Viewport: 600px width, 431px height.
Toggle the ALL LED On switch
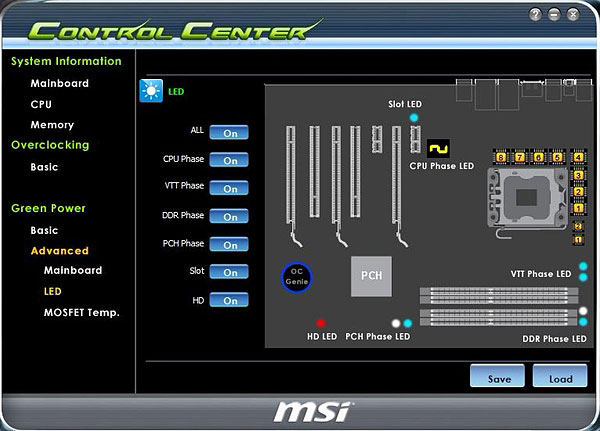tap(229, 132)
